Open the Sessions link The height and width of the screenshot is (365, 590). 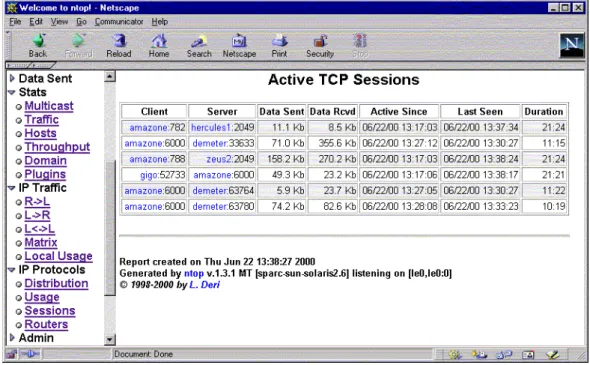pyautogui.click(x=50, y=311)
